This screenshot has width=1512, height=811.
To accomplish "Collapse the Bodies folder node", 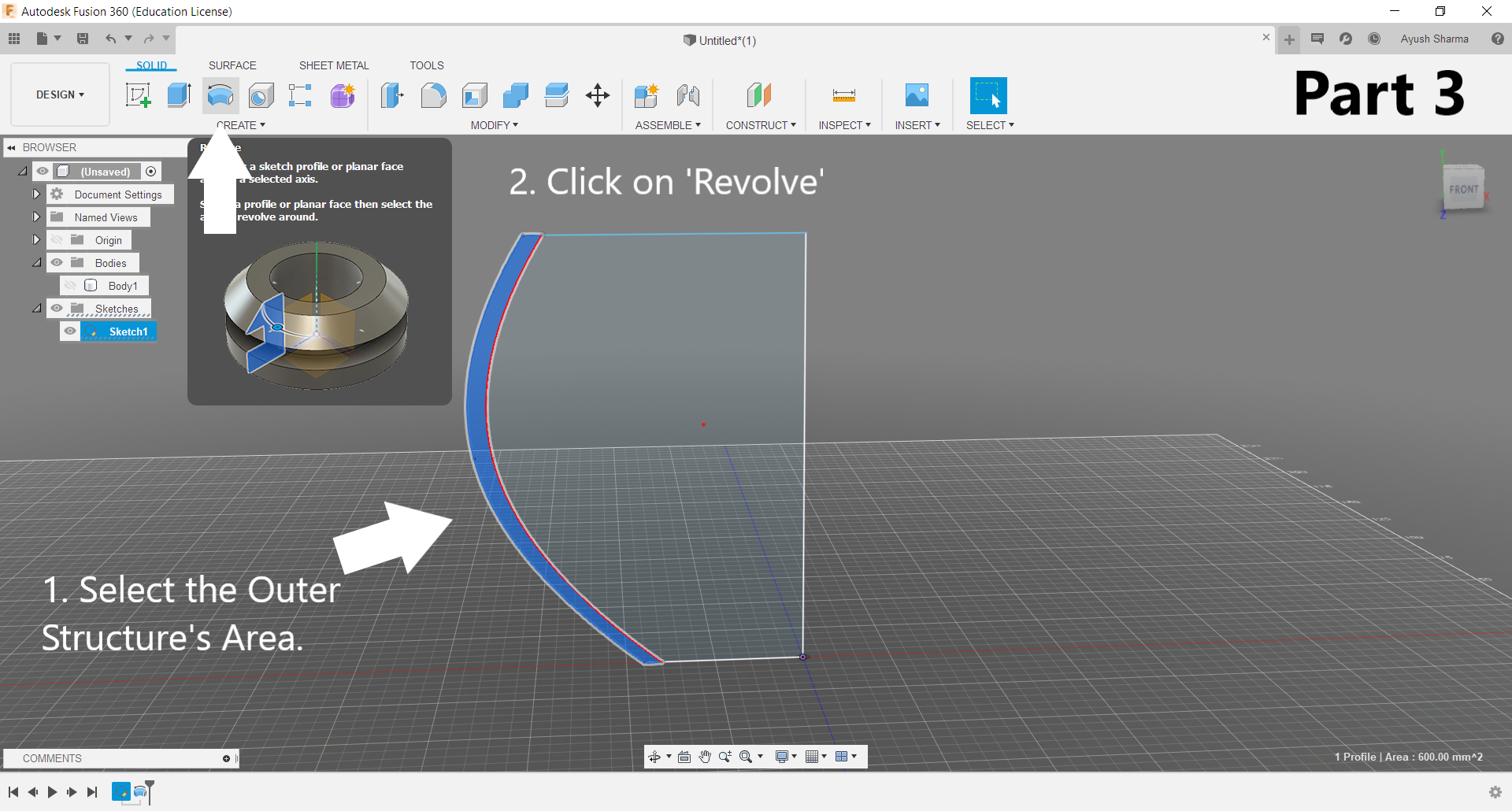I will [36, 262].
